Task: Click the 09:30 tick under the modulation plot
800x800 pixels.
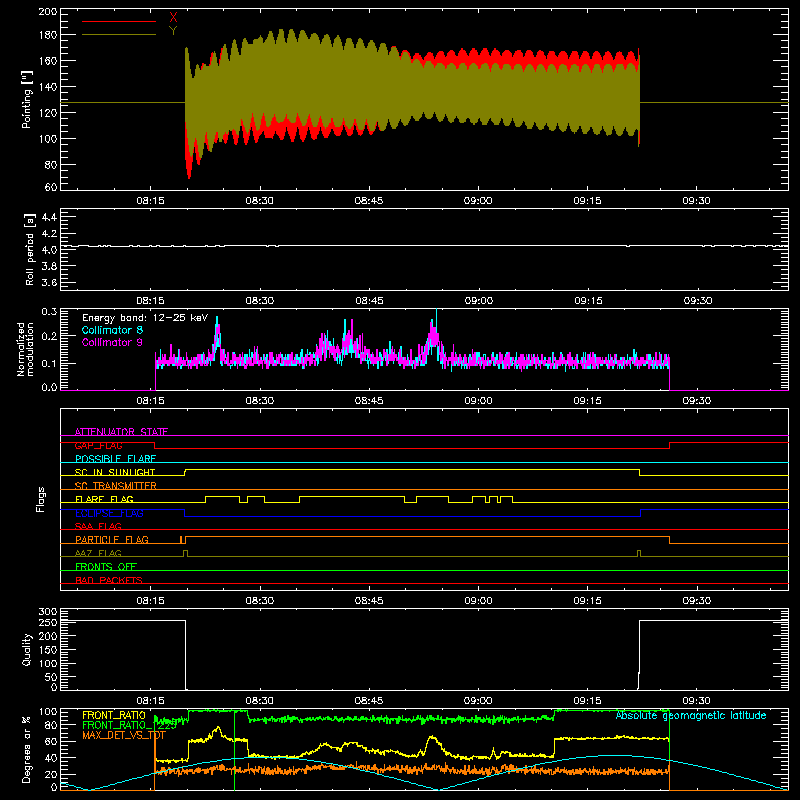Action: (696, 401)
